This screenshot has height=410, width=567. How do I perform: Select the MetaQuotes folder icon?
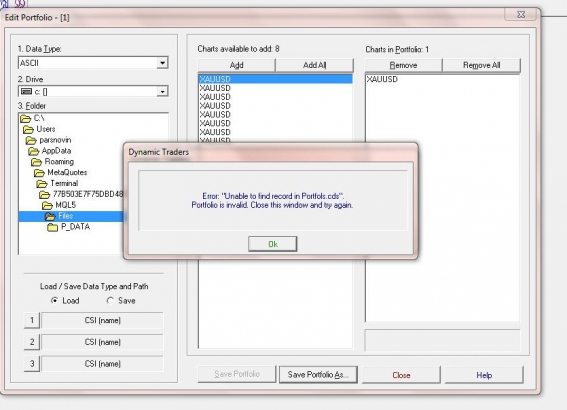(39, 173)
